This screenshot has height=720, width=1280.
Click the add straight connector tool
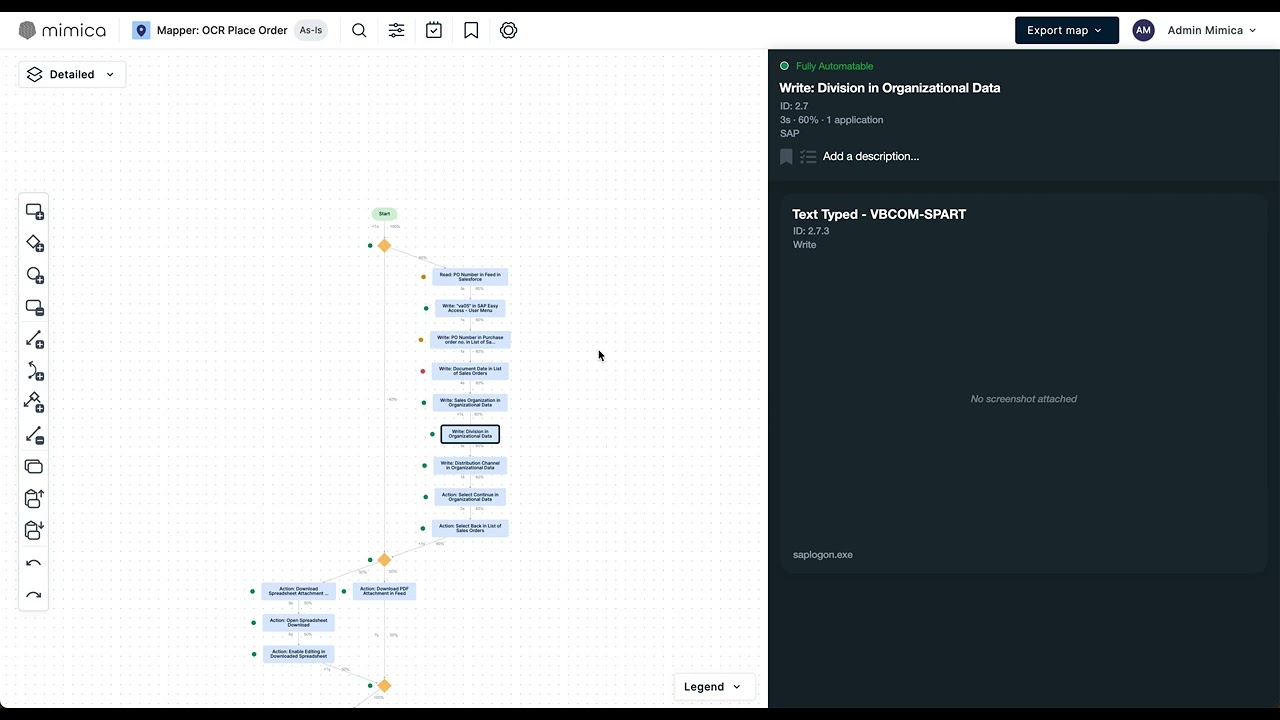click(34, 340)
